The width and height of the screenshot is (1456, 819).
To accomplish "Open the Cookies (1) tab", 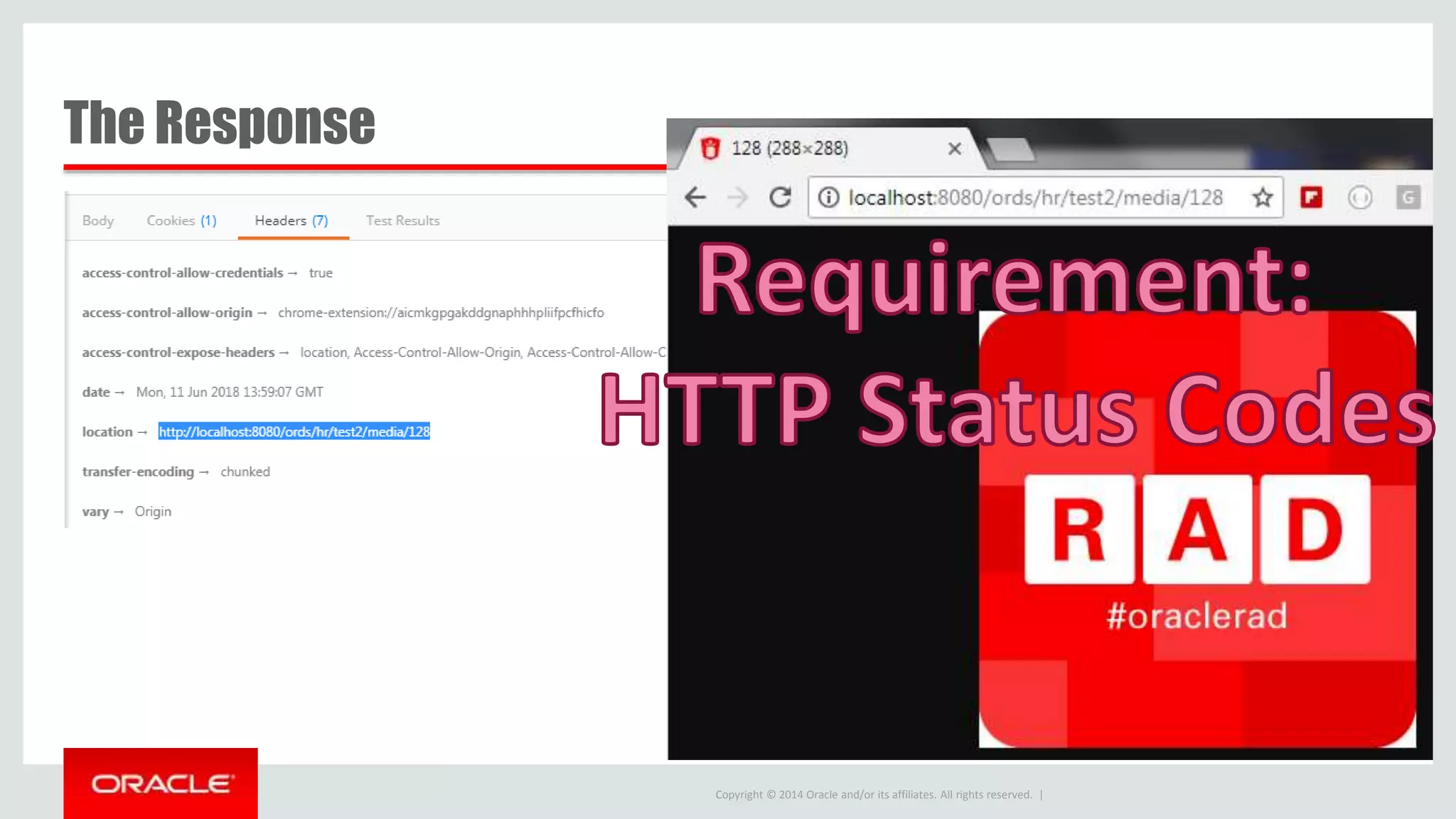I will 181,220.
